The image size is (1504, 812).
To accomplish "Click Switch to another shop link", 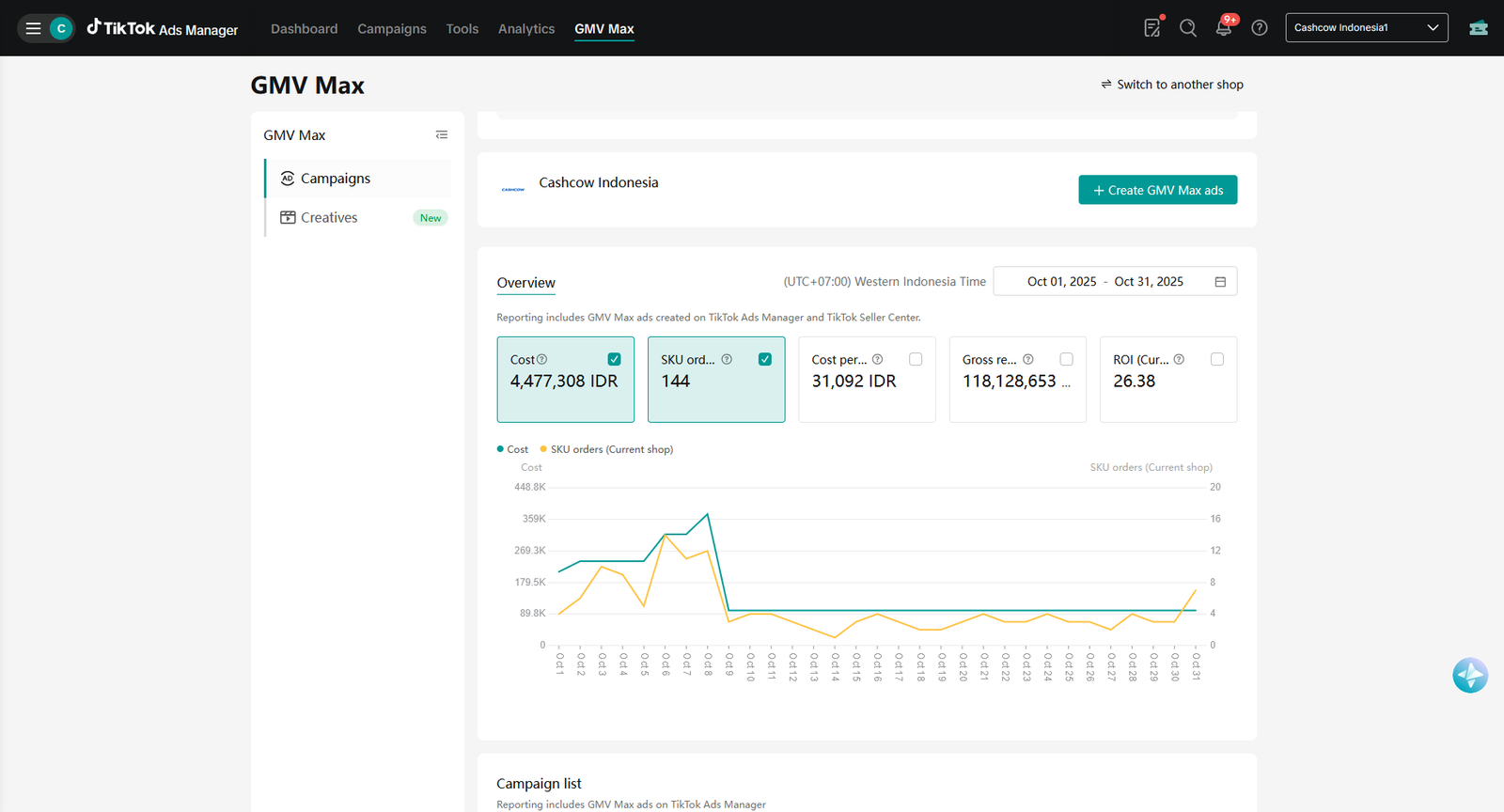I will pos(1172,85).
